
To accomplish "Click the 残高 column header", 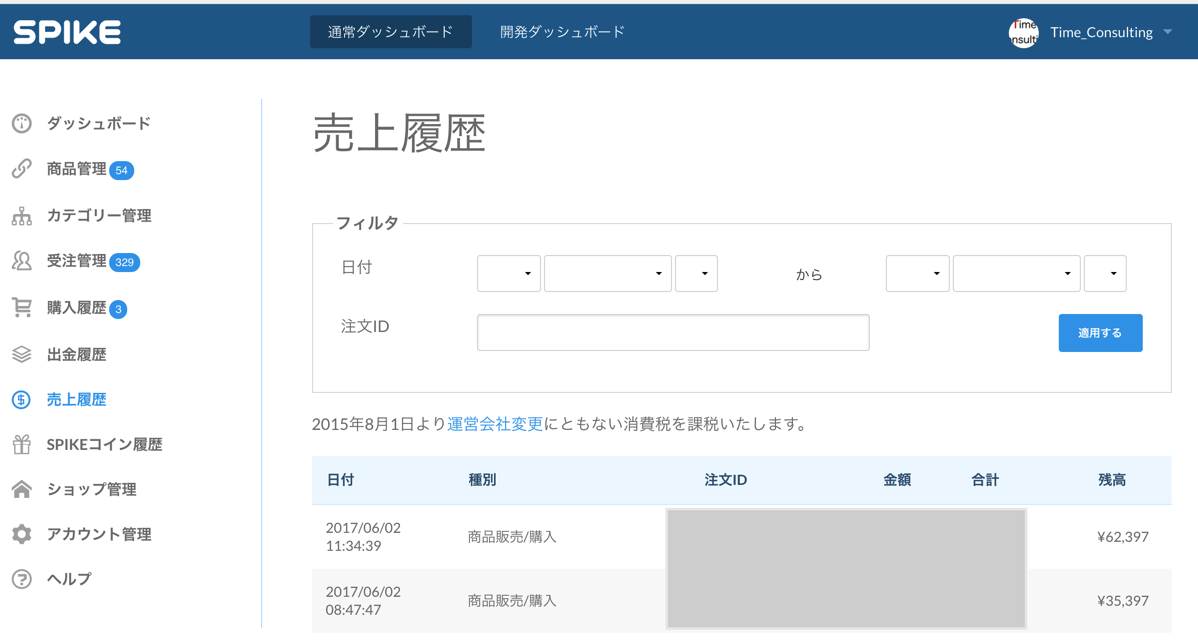I will click(1112, 480).
